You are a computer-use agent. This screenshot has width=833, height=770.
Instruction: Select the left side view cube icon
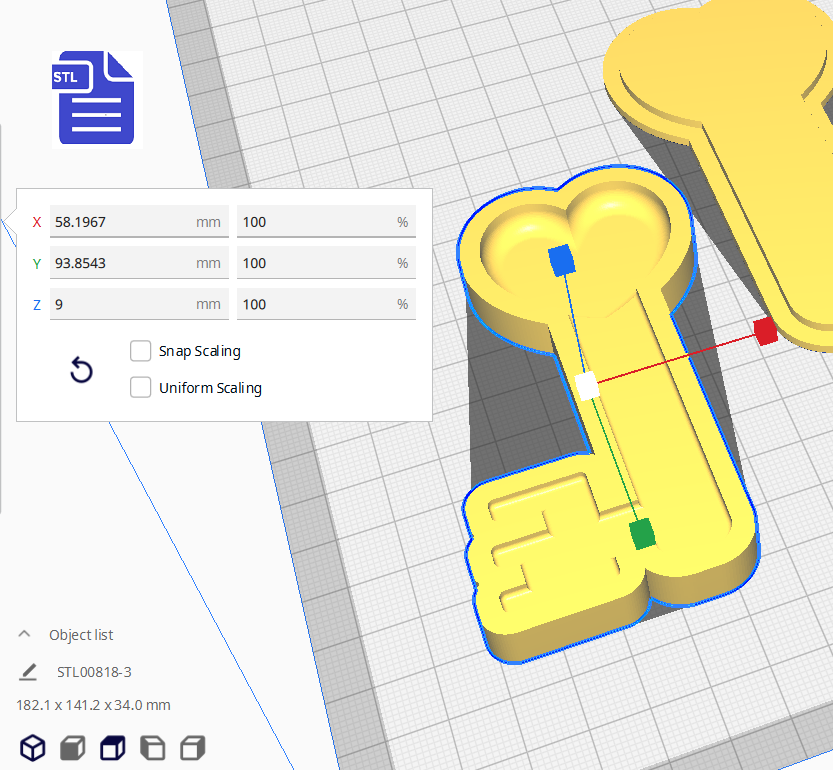(152, 746)
